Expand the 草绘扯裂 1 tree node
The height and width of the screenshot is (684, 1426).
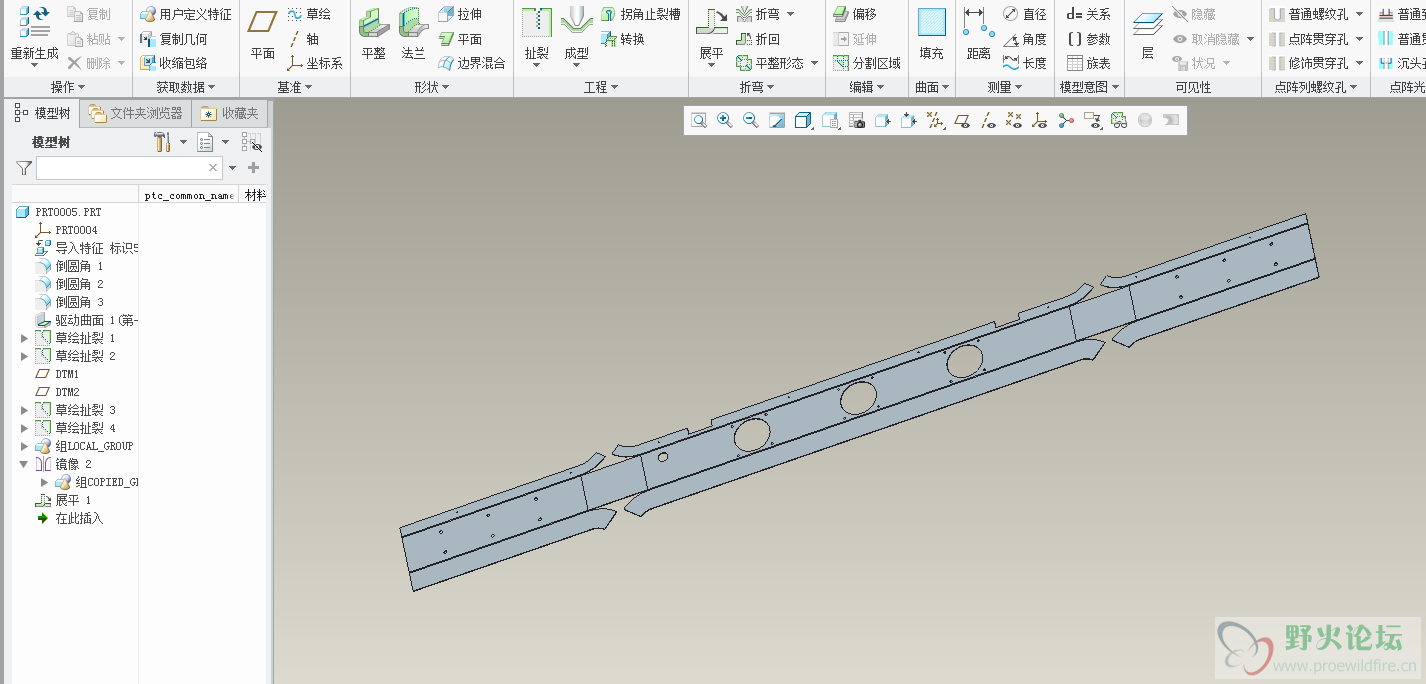click(x=25, y=338)
